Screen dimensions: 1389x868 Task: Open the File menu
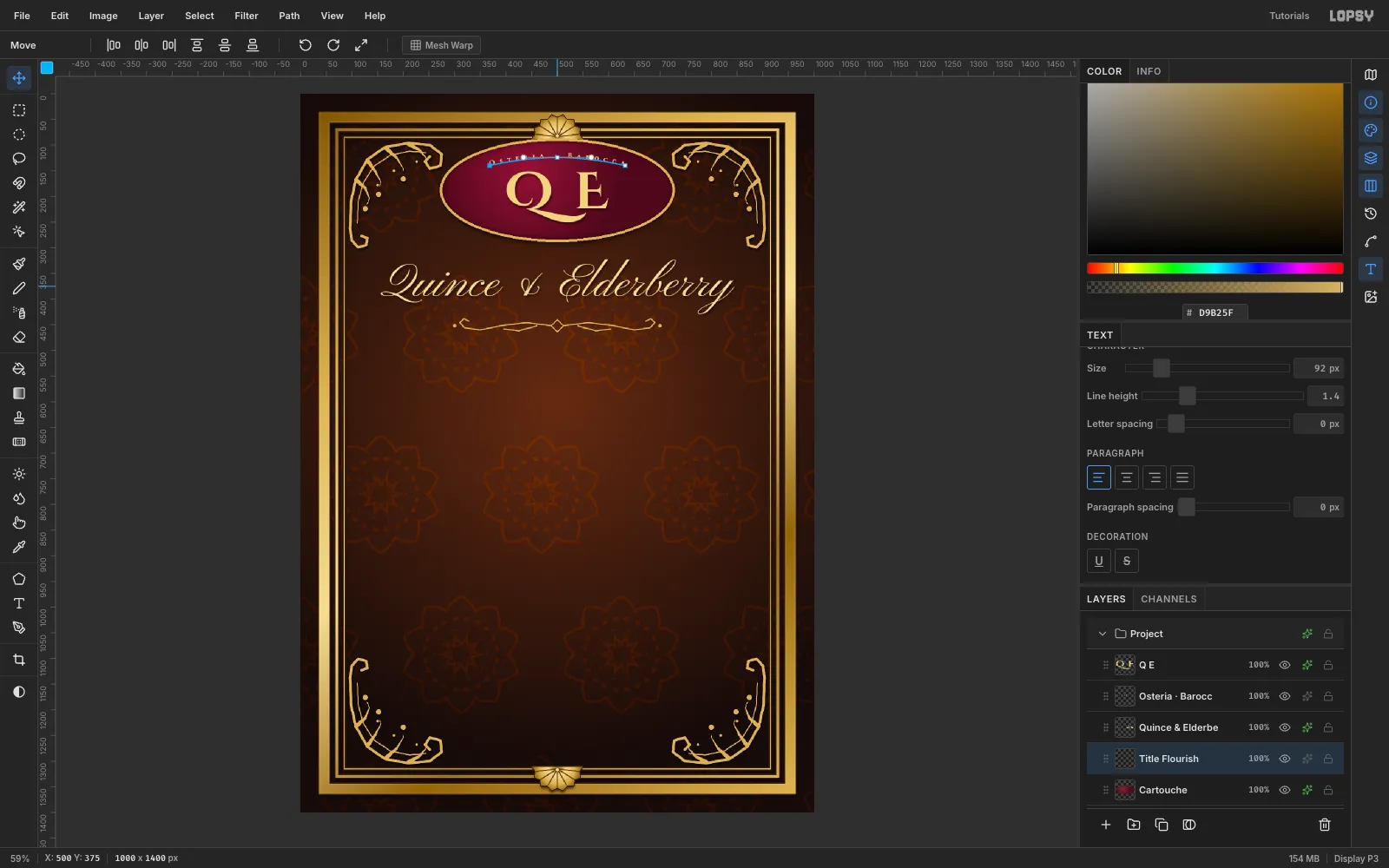22,16
